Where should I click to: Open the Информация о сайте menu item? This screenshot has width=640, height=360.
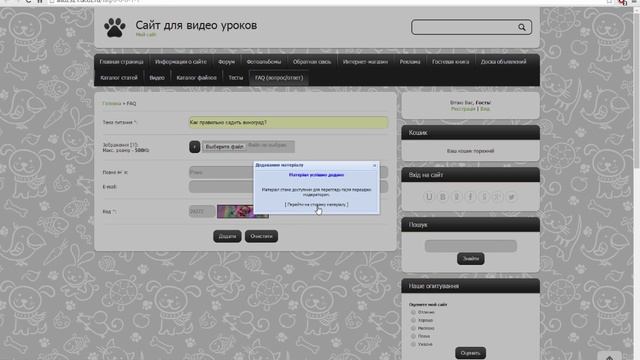180,62
